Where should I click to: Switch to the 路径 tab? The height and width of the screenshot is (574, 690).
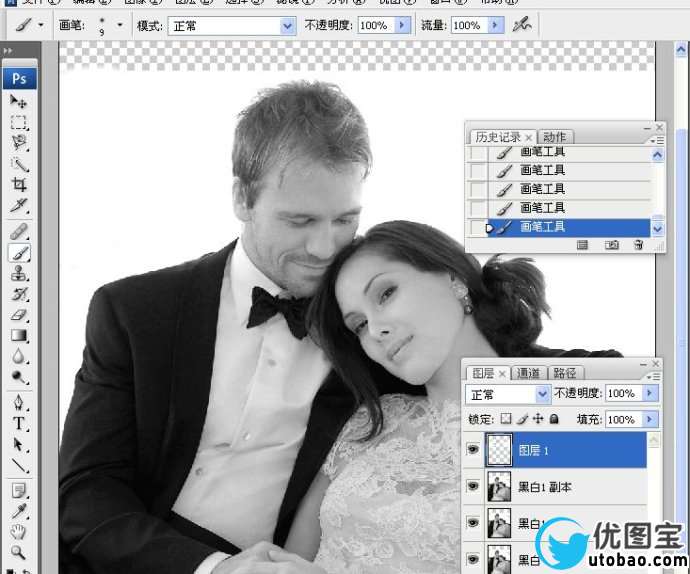point(565,373)
